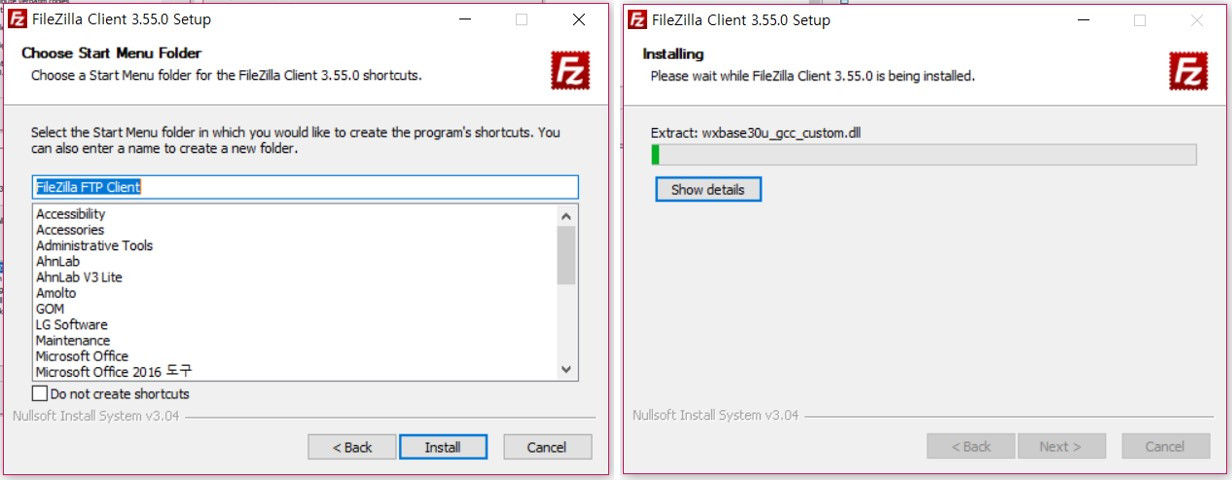Click FileZilla title bar icon of left window

point(17,20)
